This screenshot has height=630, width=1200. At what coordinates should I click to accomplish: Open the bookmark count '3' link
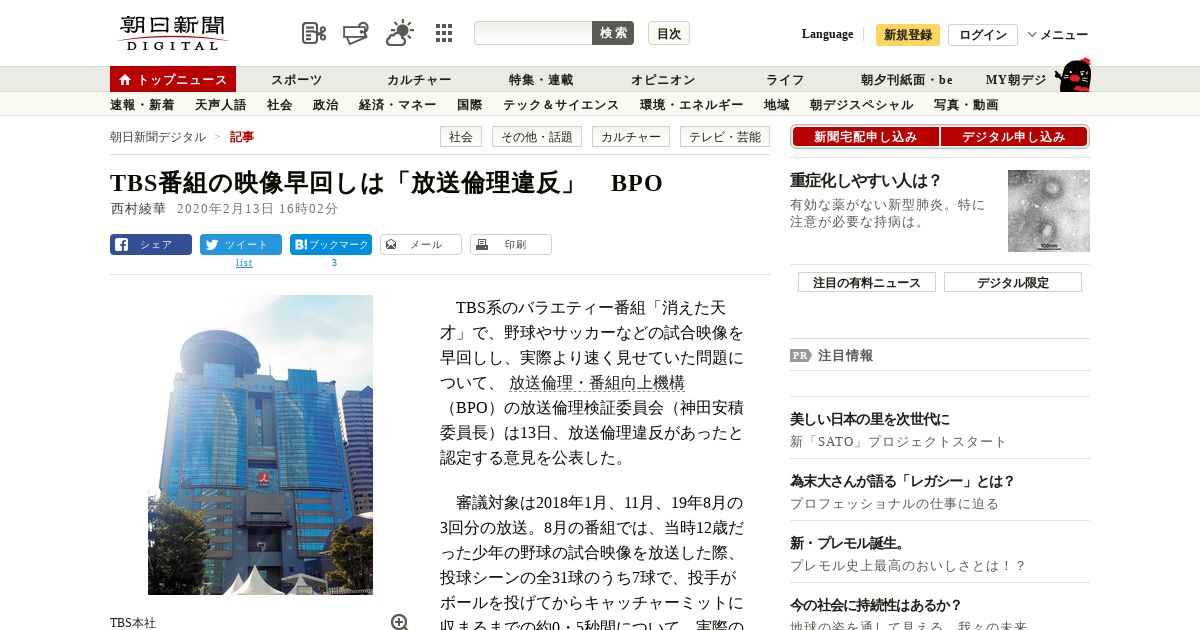pos(334,263)
